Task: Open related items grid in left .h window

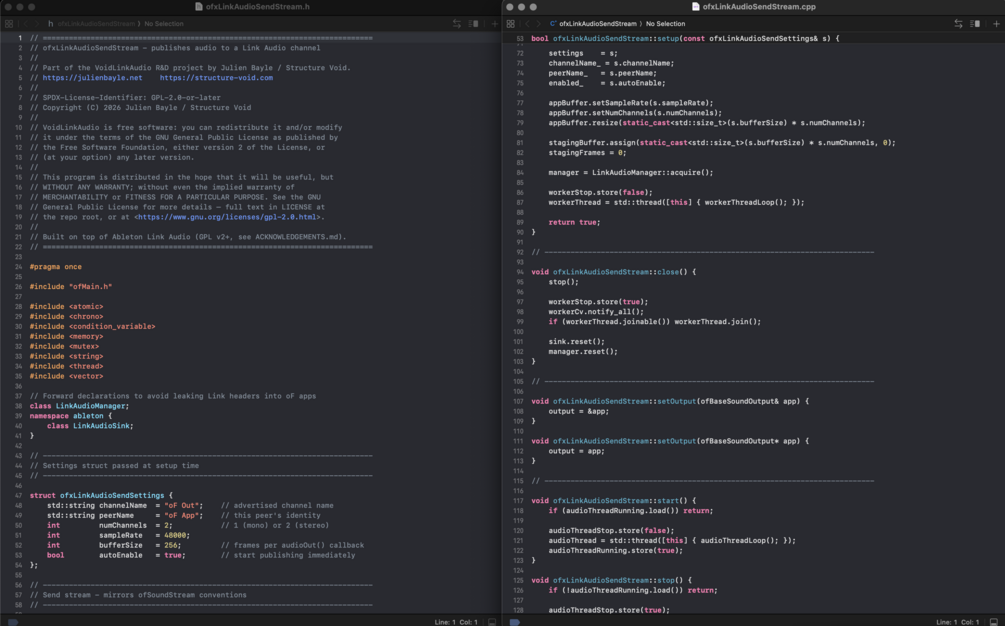Action: [x=9, y=24]
